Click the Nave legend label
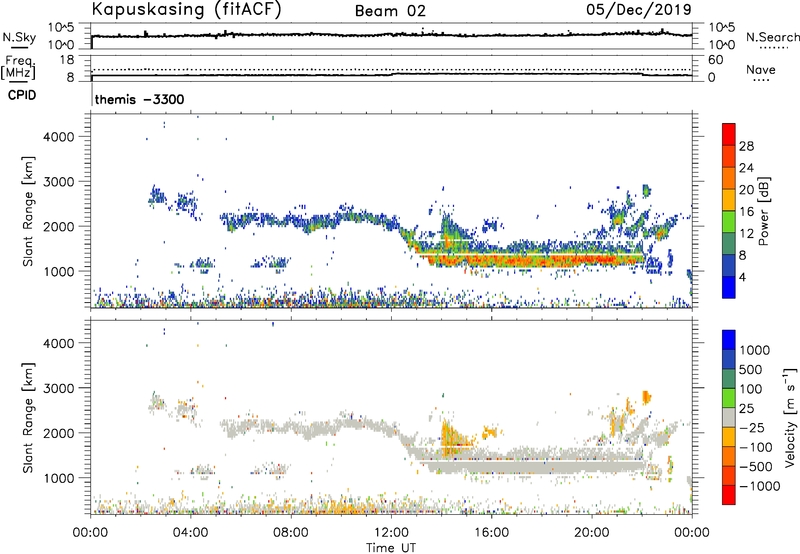This screenshot has height=554, width=800. 761,69
